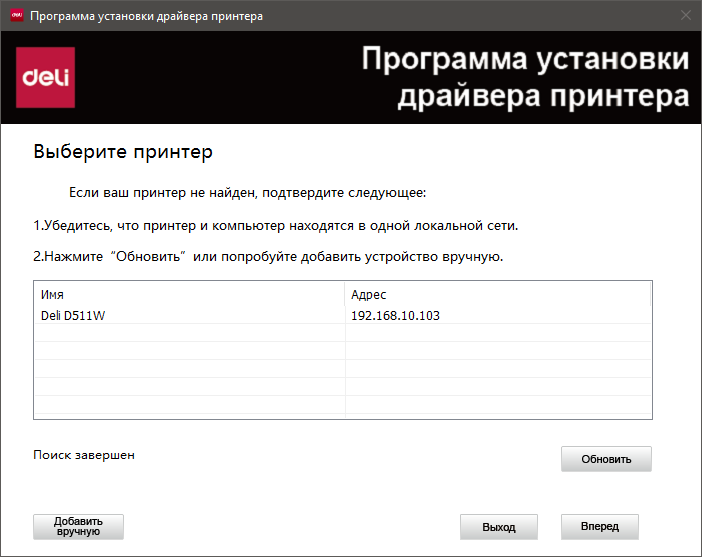This screenshot has width=702, height=557.
Task: Click the red Deli logo in banner
Action: point(45,77)
